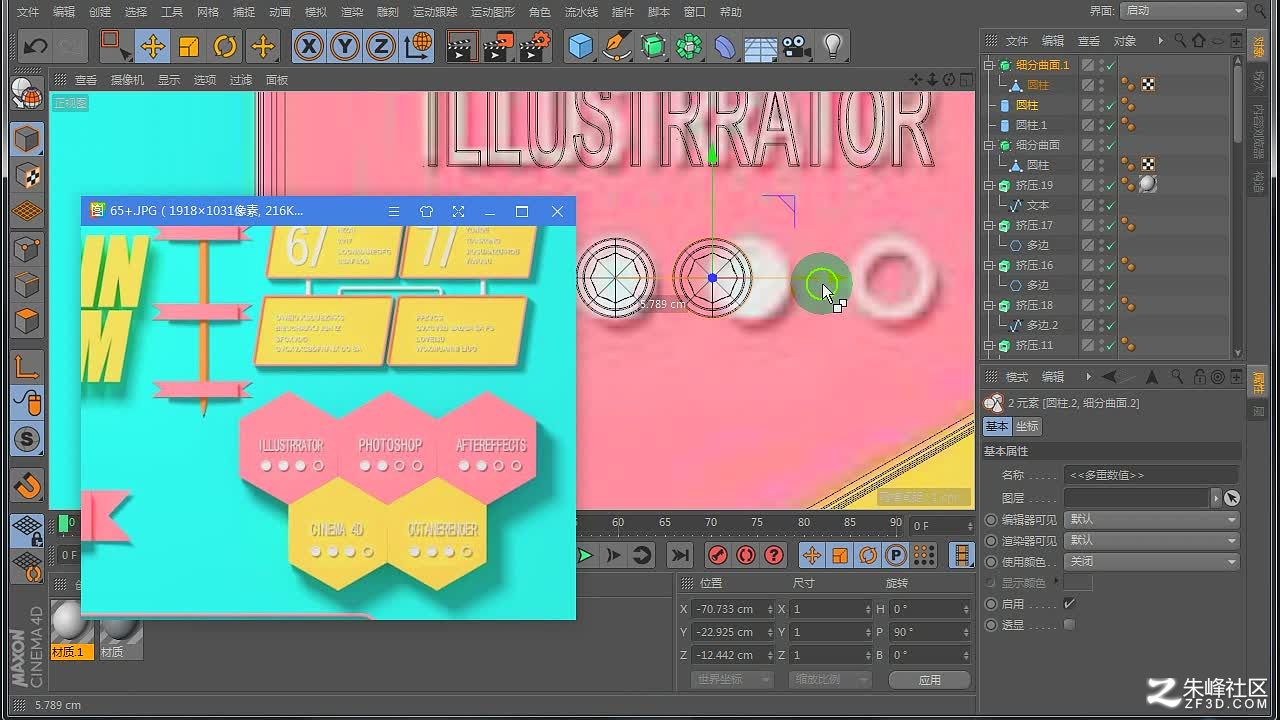Click the material ball tag on 挤压.19
Viewport: 1280px width, 720px height.
tap(1147, 185)
